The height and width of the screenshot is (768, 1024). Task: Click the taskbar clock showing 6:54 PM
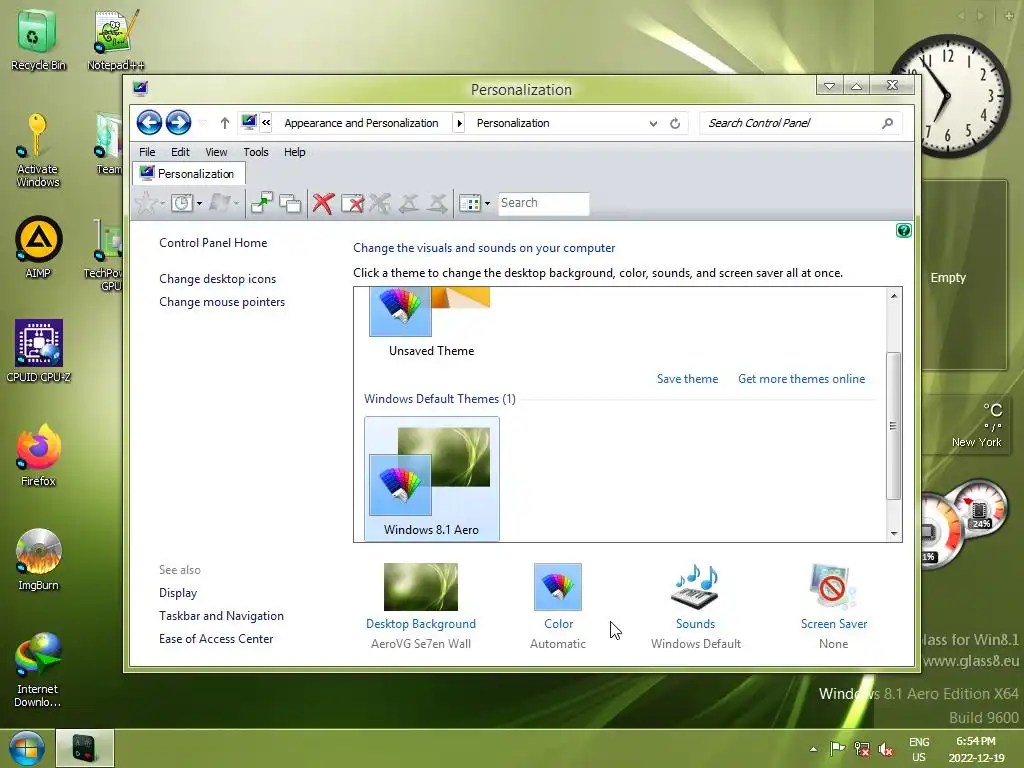point(976,749)
